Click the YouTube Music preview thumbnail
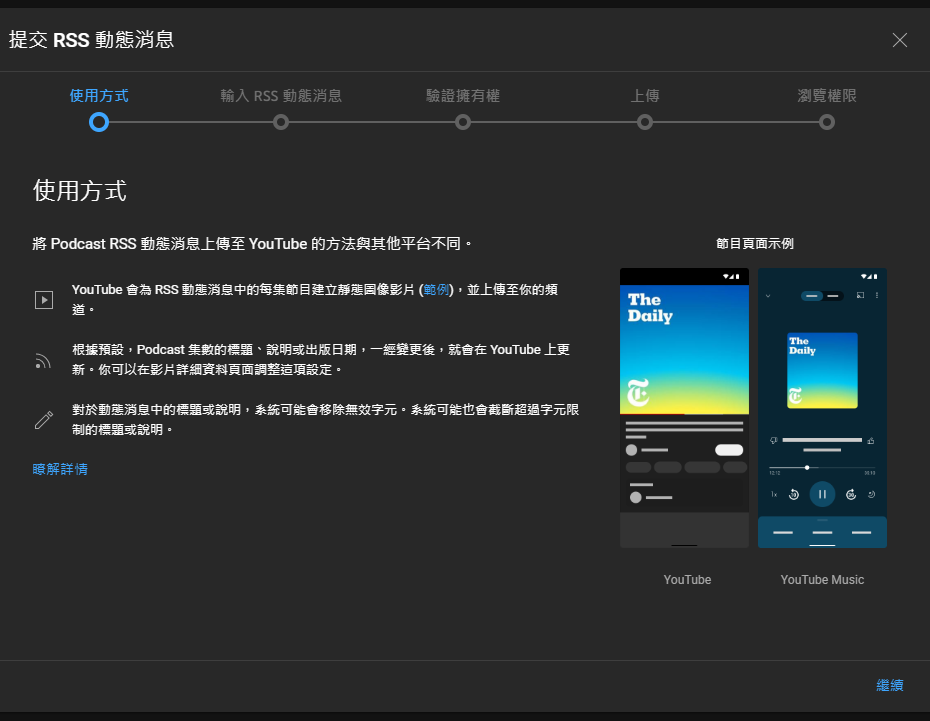 tap(822, 408)
